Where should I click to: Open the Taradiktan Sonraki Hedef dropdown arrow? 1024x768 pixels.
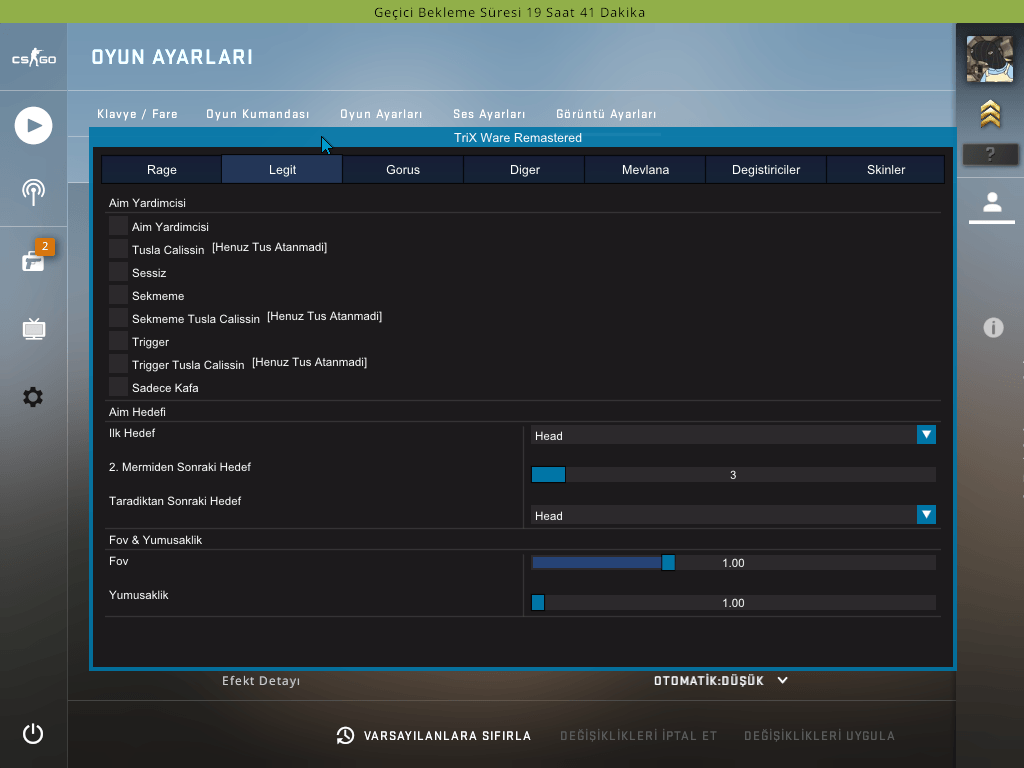pos(926,515)
